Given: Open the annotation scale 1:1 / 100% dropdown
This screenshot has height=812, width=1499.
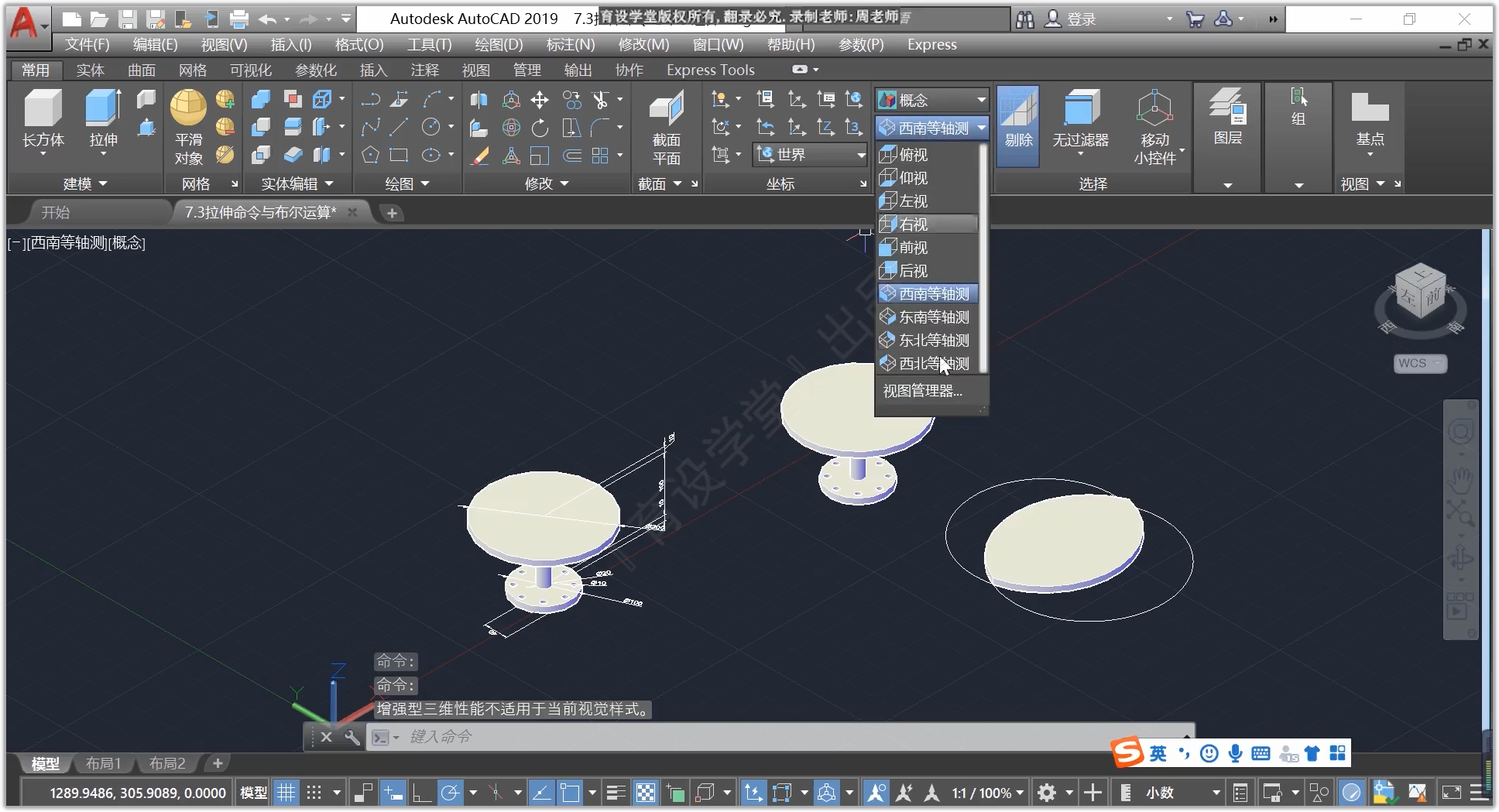Looking at the screenshot, I should click(987, 793).
